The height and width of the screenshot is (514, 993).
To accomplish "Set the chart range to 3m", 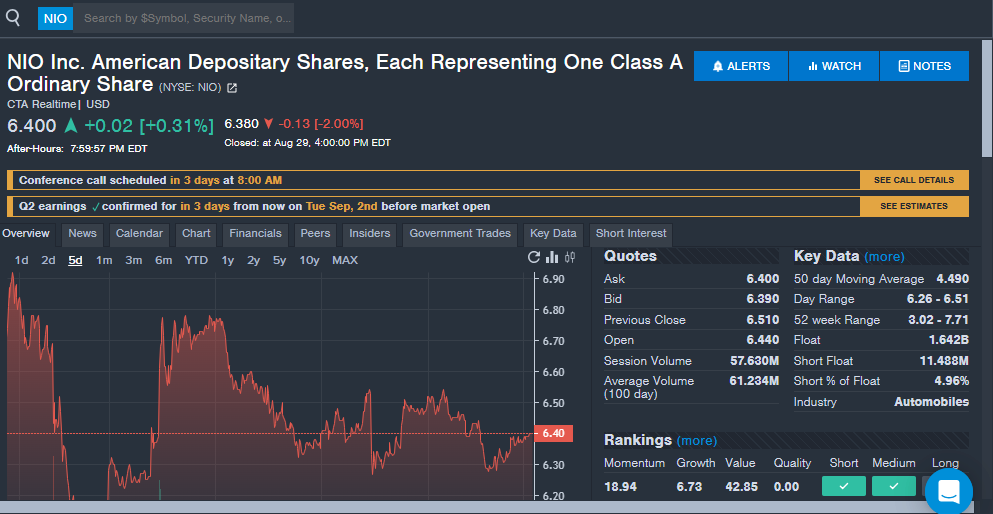I will 134,260.
